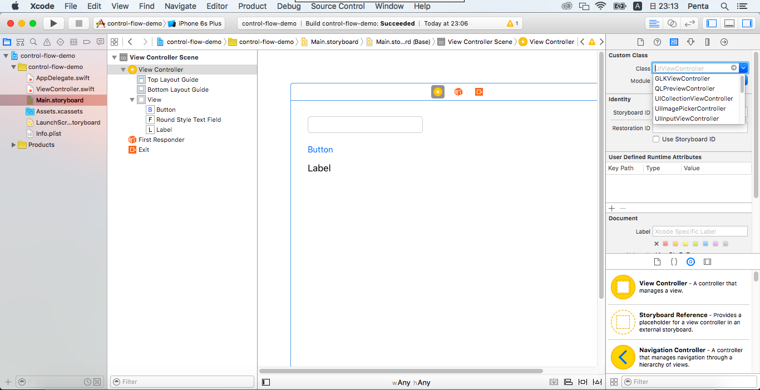Show the File Template library
Screen dimensions: 760x390
(657, 262)
